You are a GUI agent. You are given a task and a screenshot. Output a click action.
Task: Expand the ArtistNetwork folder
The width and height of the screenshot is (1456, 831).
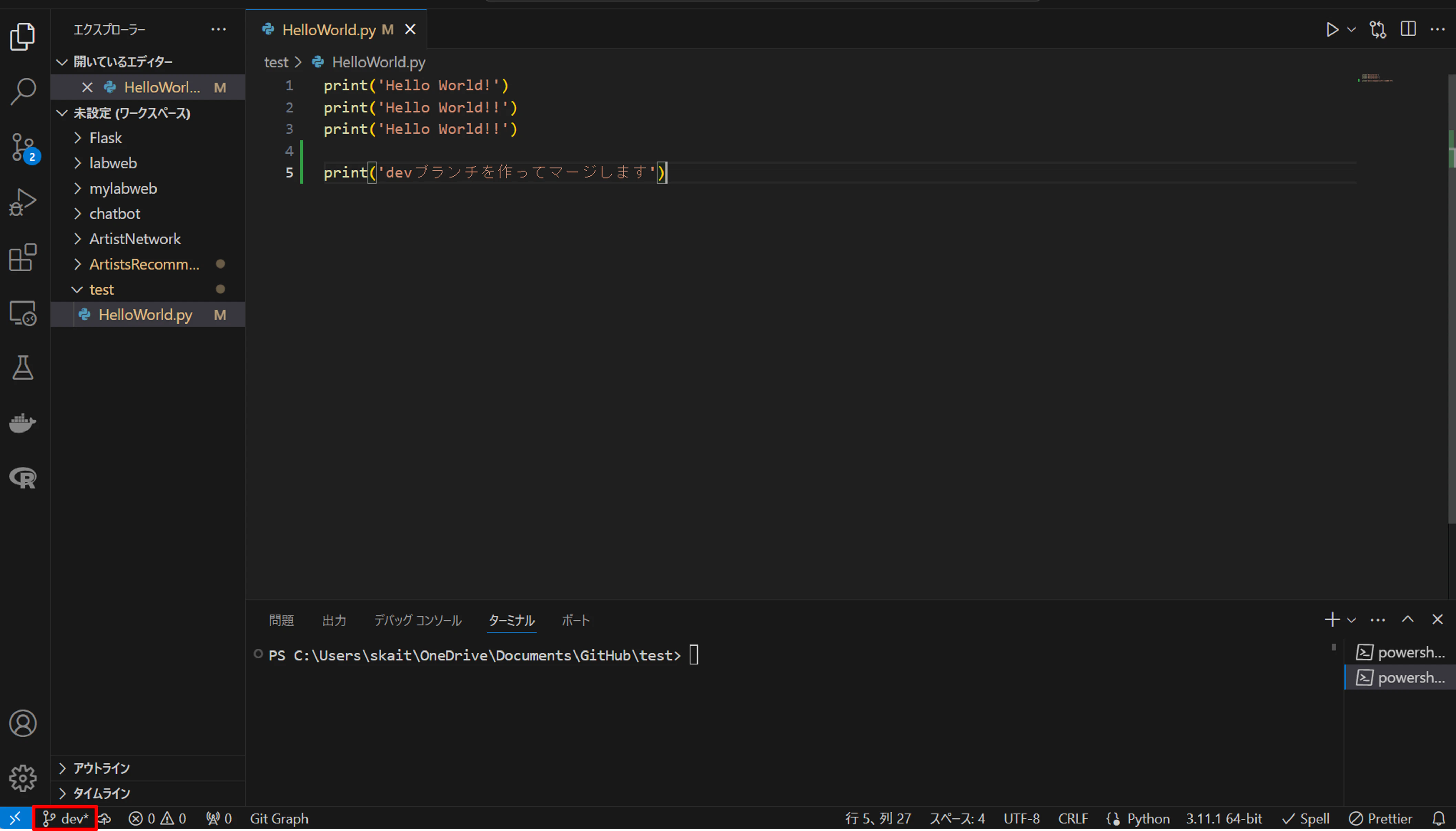(x=147, y=239)
